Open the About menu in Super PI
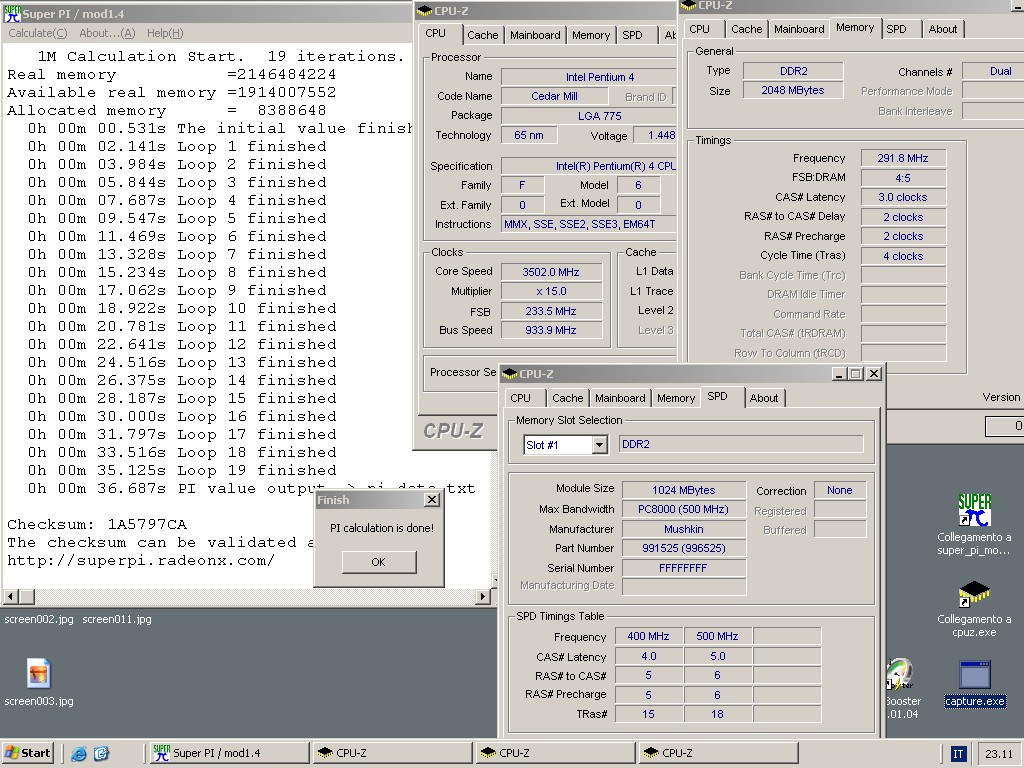Screen dimensions: 1024x768 coord(107,33)
